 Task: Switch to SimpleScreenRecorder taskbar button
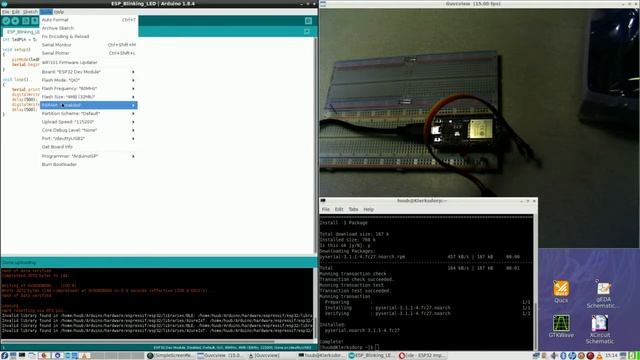(x=171, y=356)
